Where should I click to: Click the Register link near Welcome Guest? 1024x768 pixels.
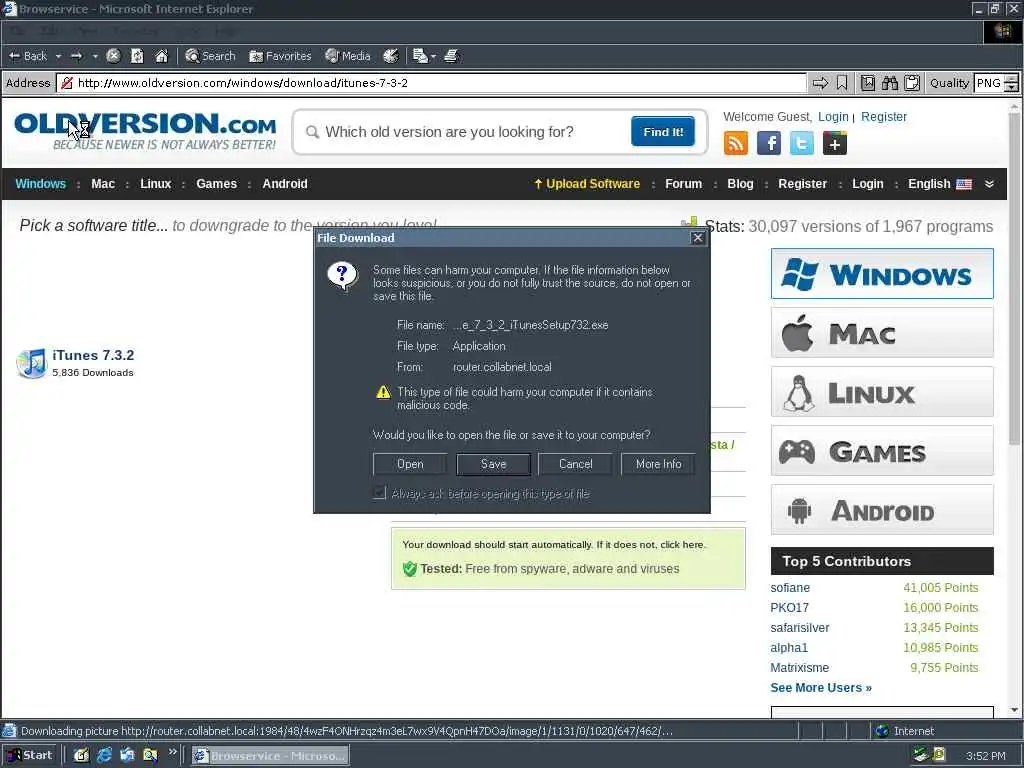(884, 116)
